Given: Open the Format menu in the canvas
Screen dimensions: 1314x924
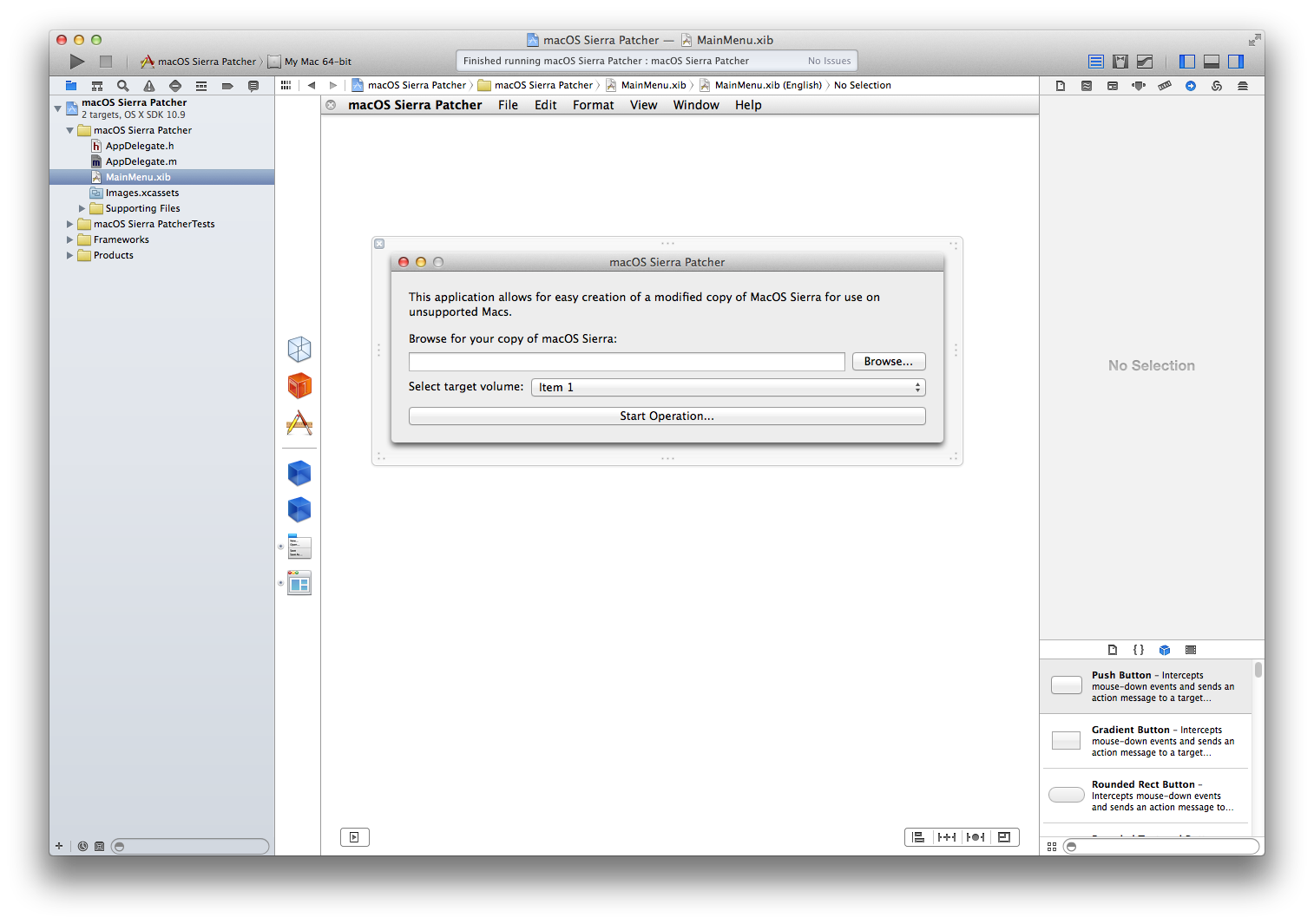Looking at the screenshot, I should [x=594, y=105].
